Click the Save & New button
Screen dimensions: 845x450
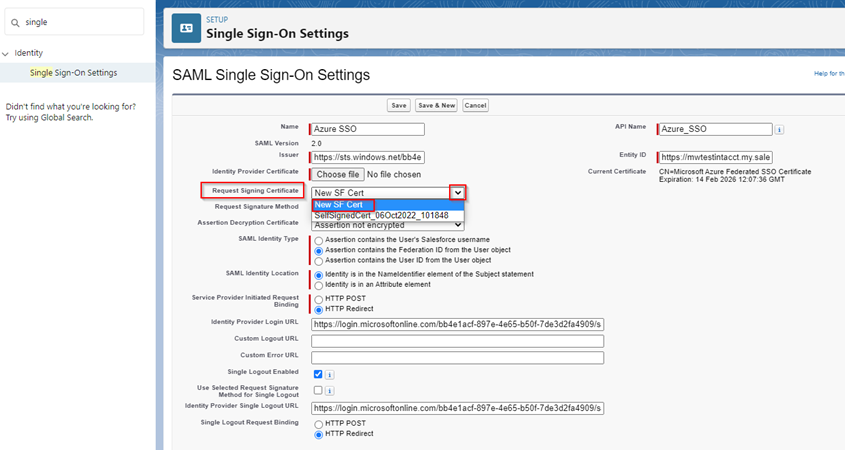pos(437,106)
